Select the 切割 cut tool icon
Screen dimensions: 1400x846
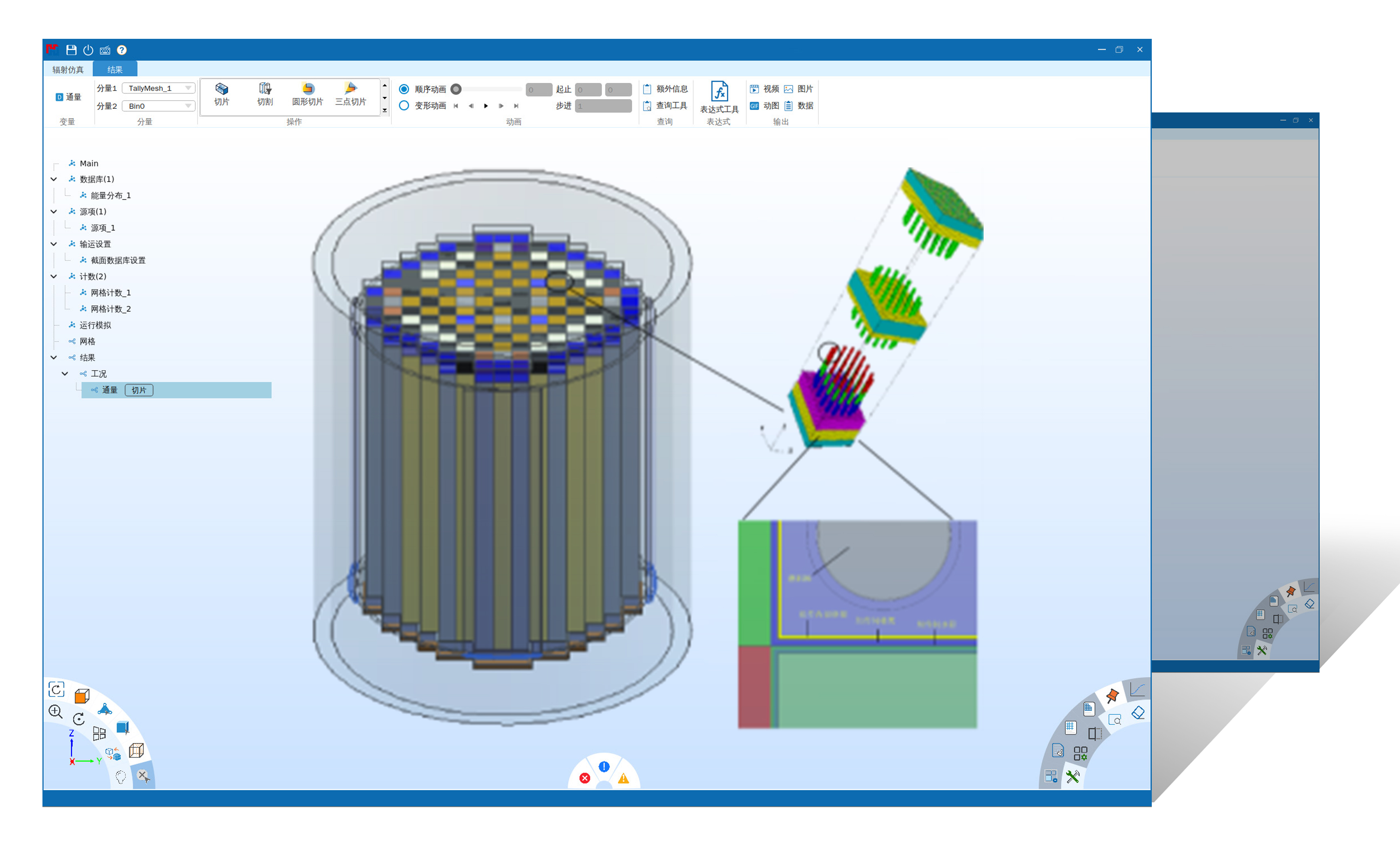[265, 89]
